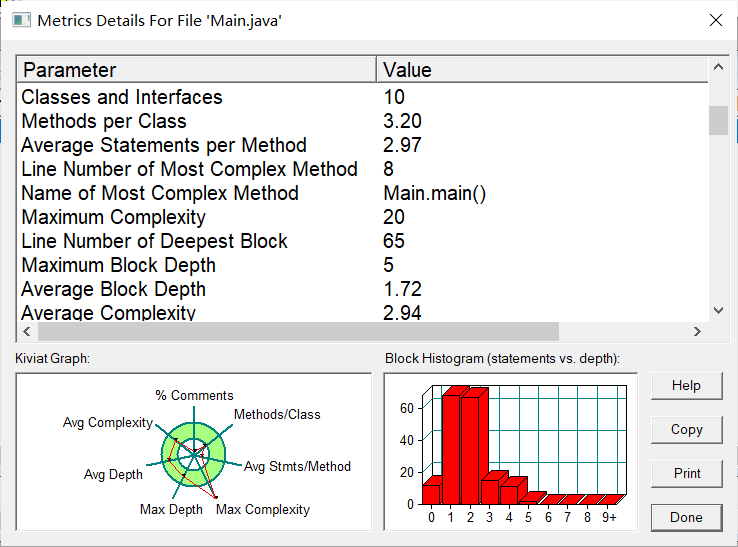The image size is (738, 547).
Task: Select the 'Average Complexity' row
Action: tap(363, 312)
